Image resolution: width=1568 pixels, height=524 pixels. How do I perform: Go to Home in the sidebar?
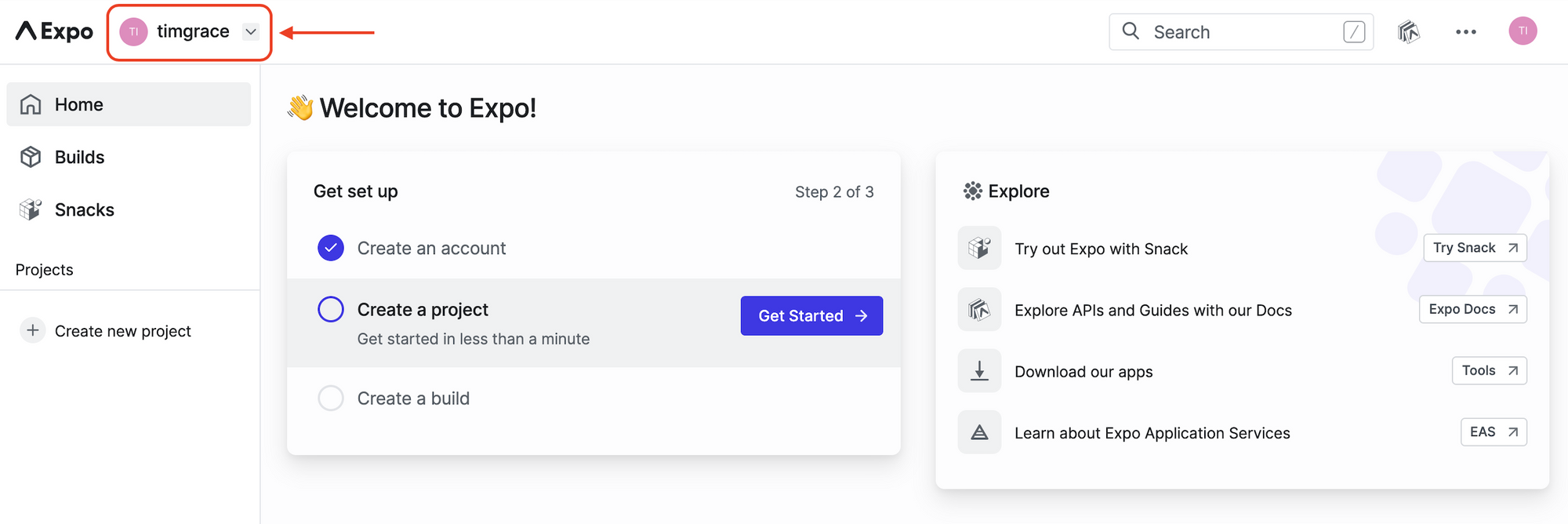(x=129, y=104)
